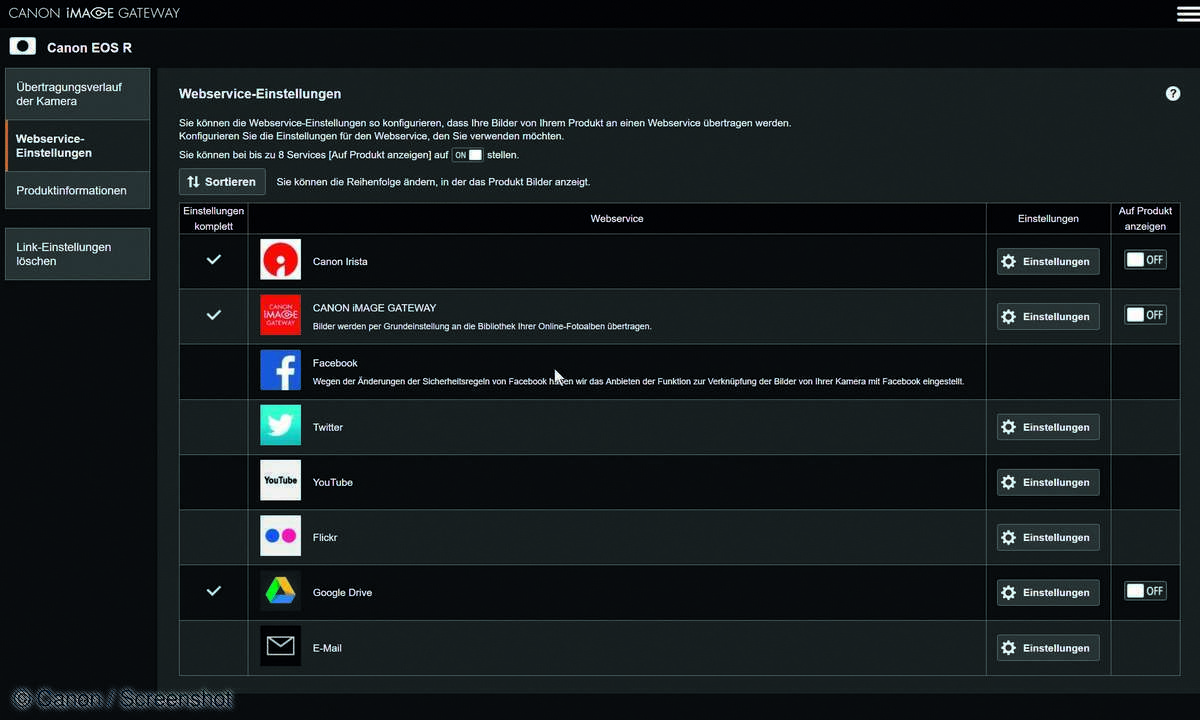Open Übertragungsverlauf der Kamera in sidebar
Image resolution: width=1200 pixels, height=720 pixels.
click(x=77, y=94)
